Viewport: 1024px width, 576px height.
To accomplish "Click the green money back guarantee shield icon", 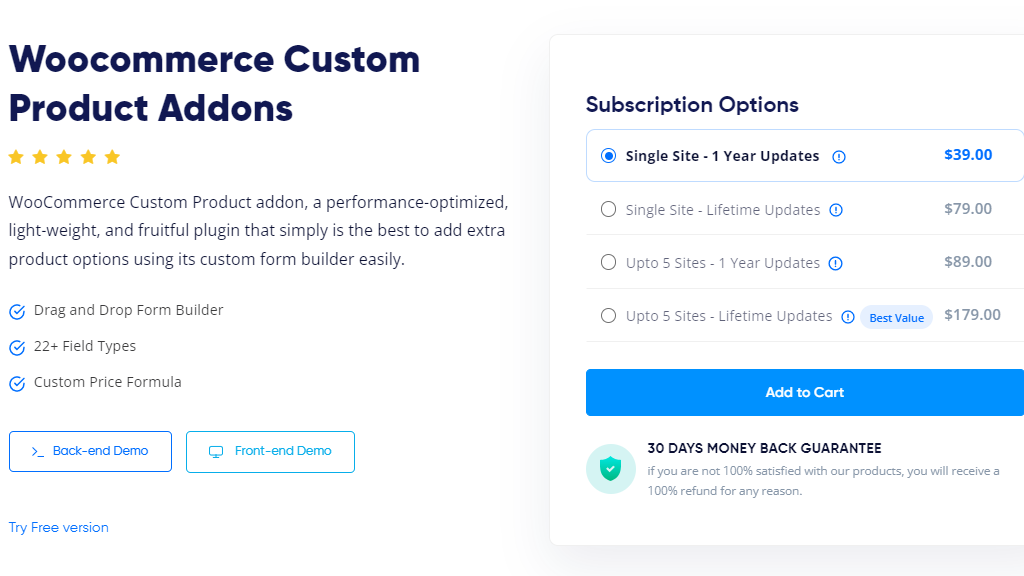I will click(x=611, y=469).
